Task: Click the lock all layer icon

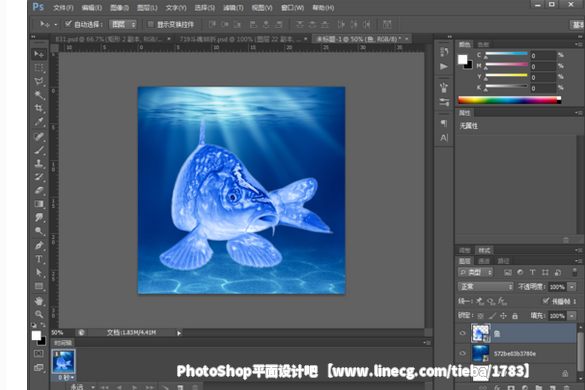Action: [515, 316]
